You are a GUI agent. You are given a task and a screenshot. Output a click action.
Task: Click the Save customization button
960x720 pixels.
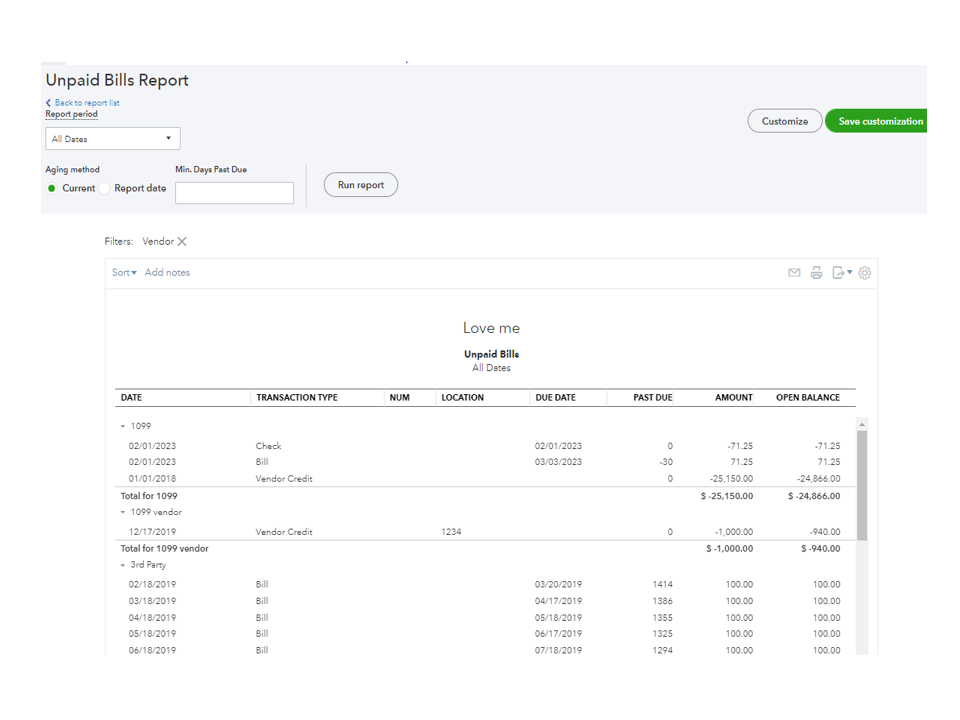point(879,121)
